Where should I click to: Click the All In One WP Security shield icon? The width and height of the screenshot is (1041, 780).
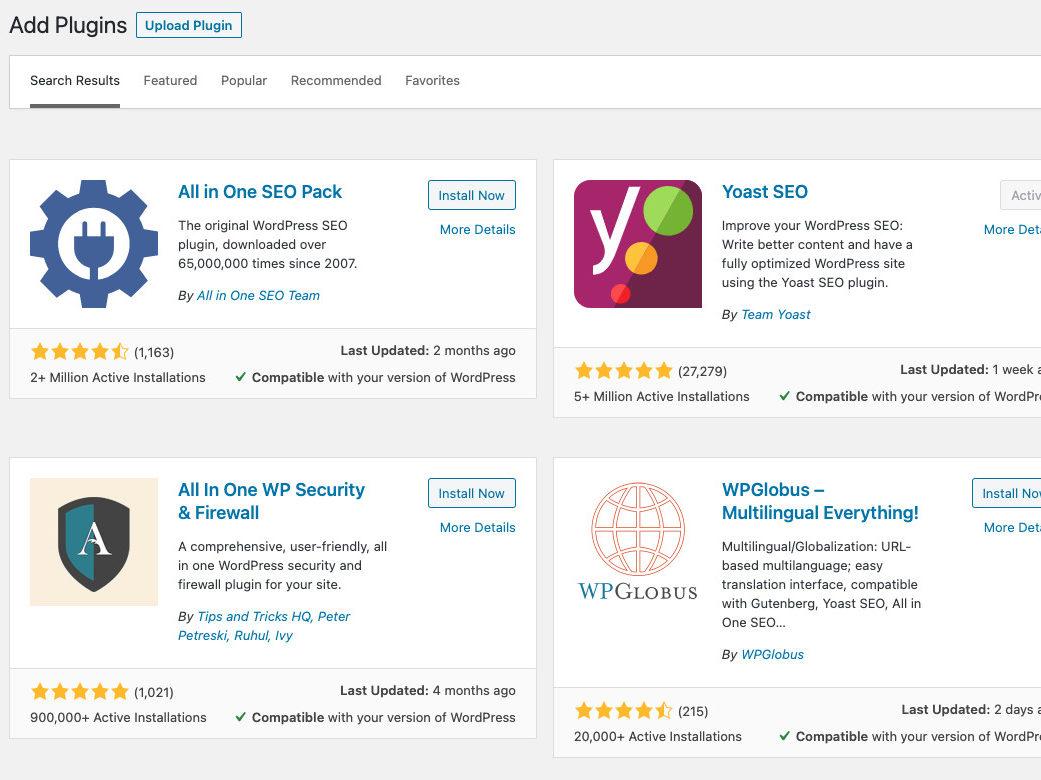94,542
